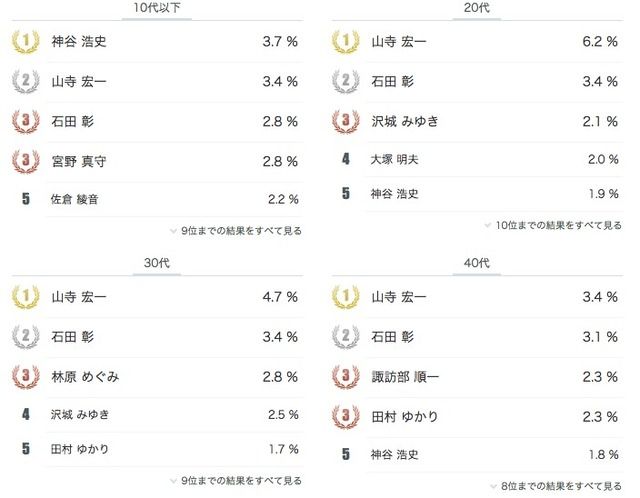Click the bronze medal beside 沢城 みゆき in 20代

345,122
